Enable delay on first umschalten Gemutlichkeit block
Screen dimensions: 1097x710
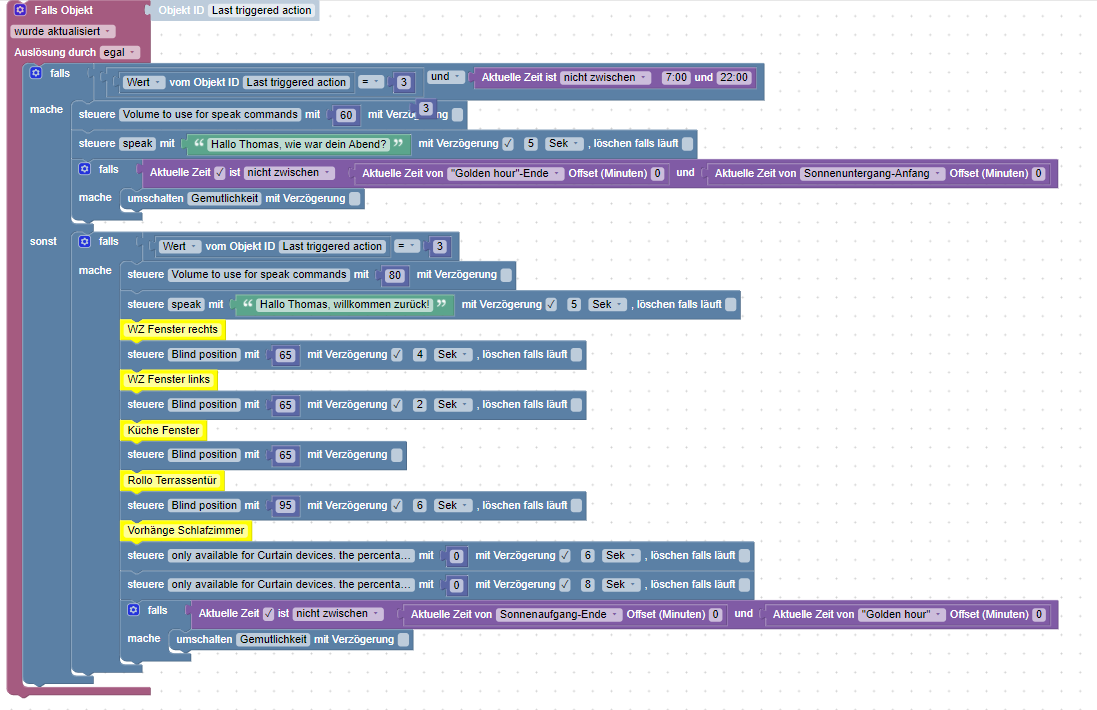click(x=355, y=199)
